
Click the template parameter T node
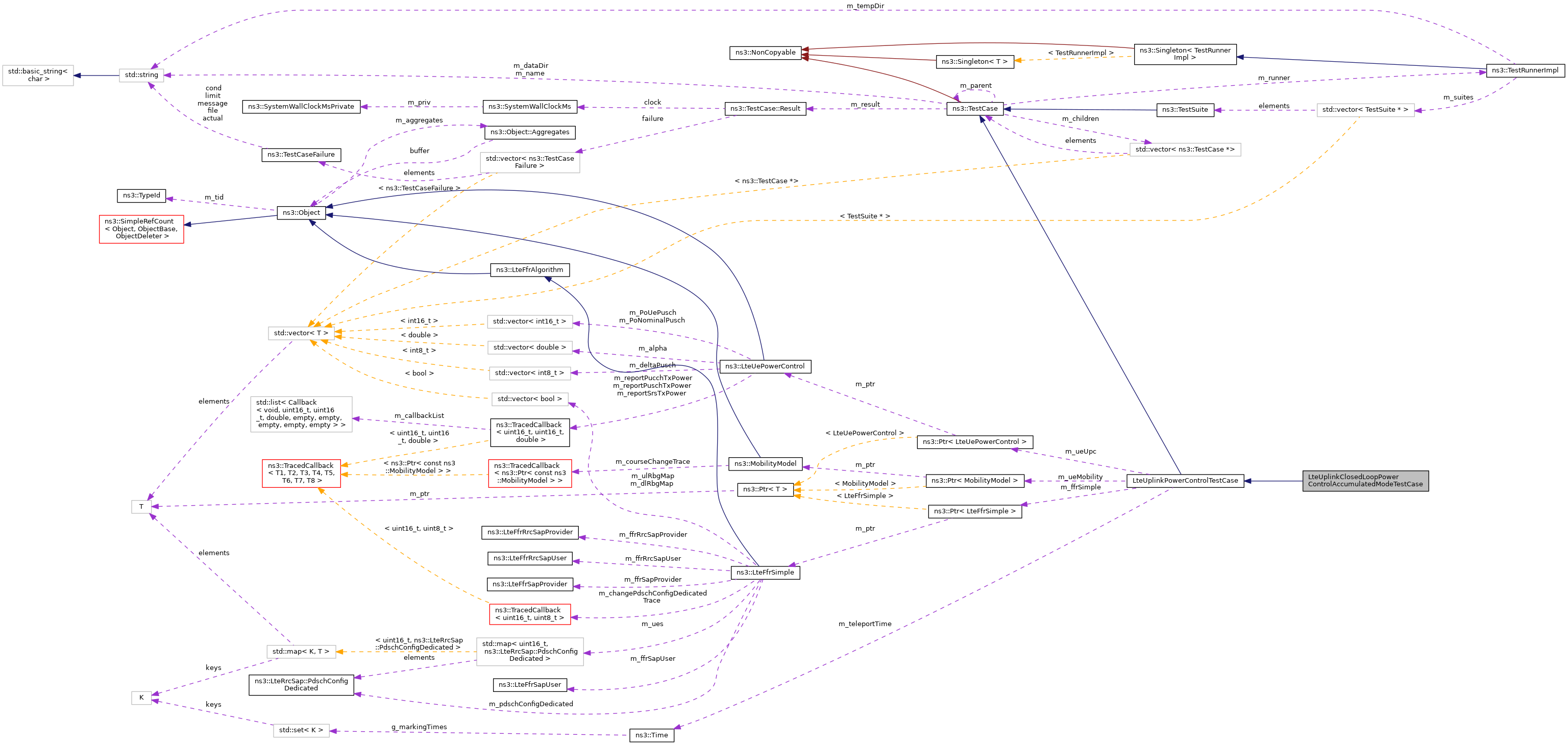tap(141, 506)
